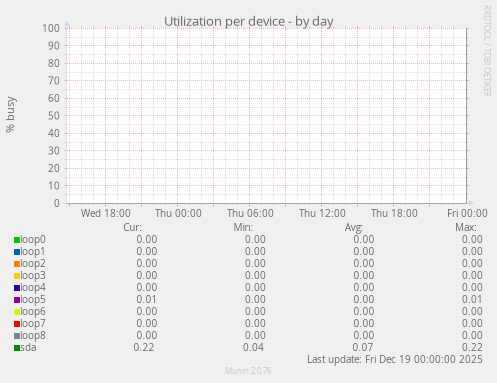Click the 'Thu 18:00' x-axis label

394,213
